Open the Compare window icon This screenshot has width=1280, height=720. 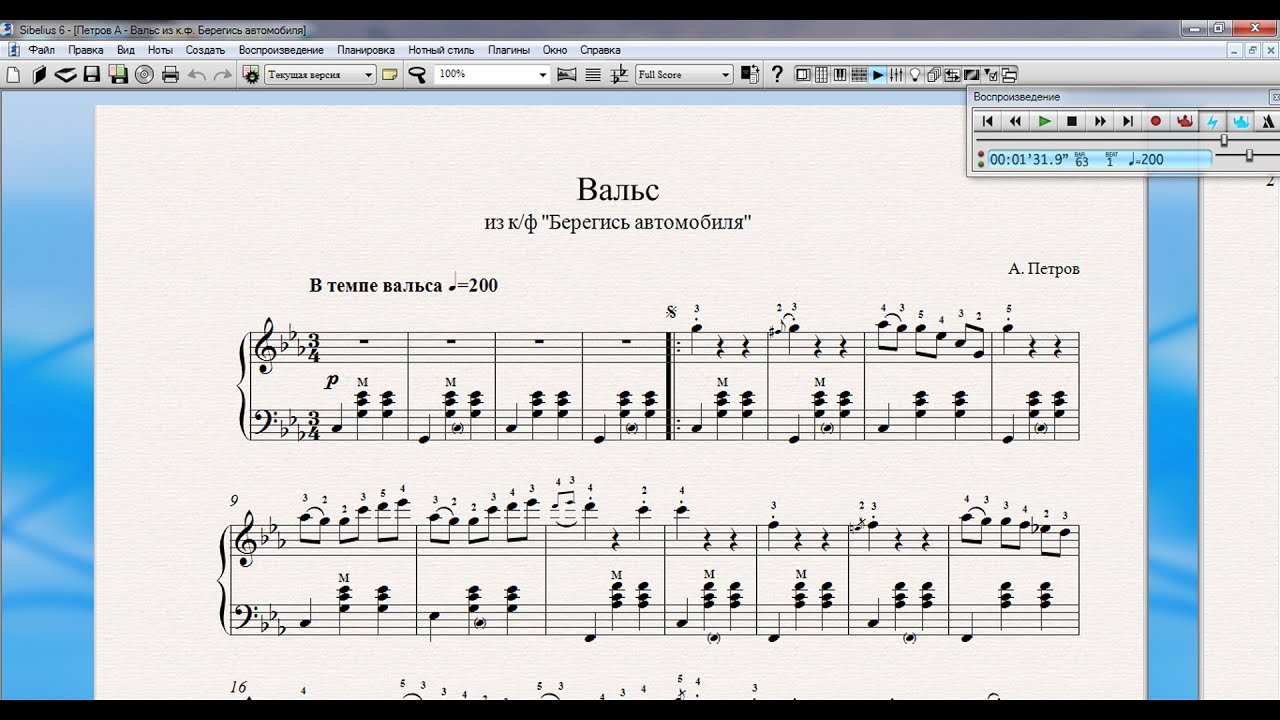952,74
